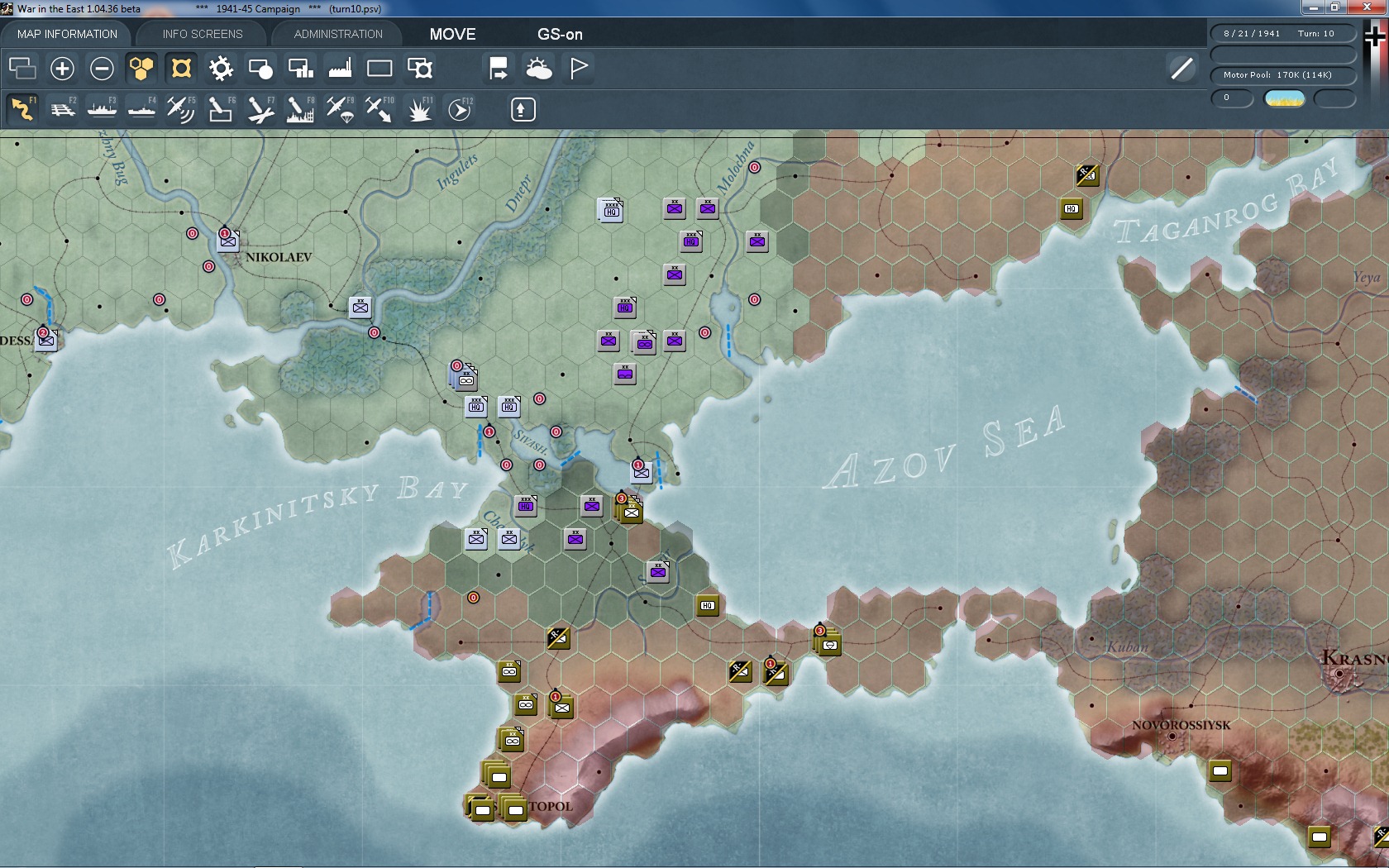Click the Motor Pool 170K readout

pyautogui.click(x=1282, y=74)
